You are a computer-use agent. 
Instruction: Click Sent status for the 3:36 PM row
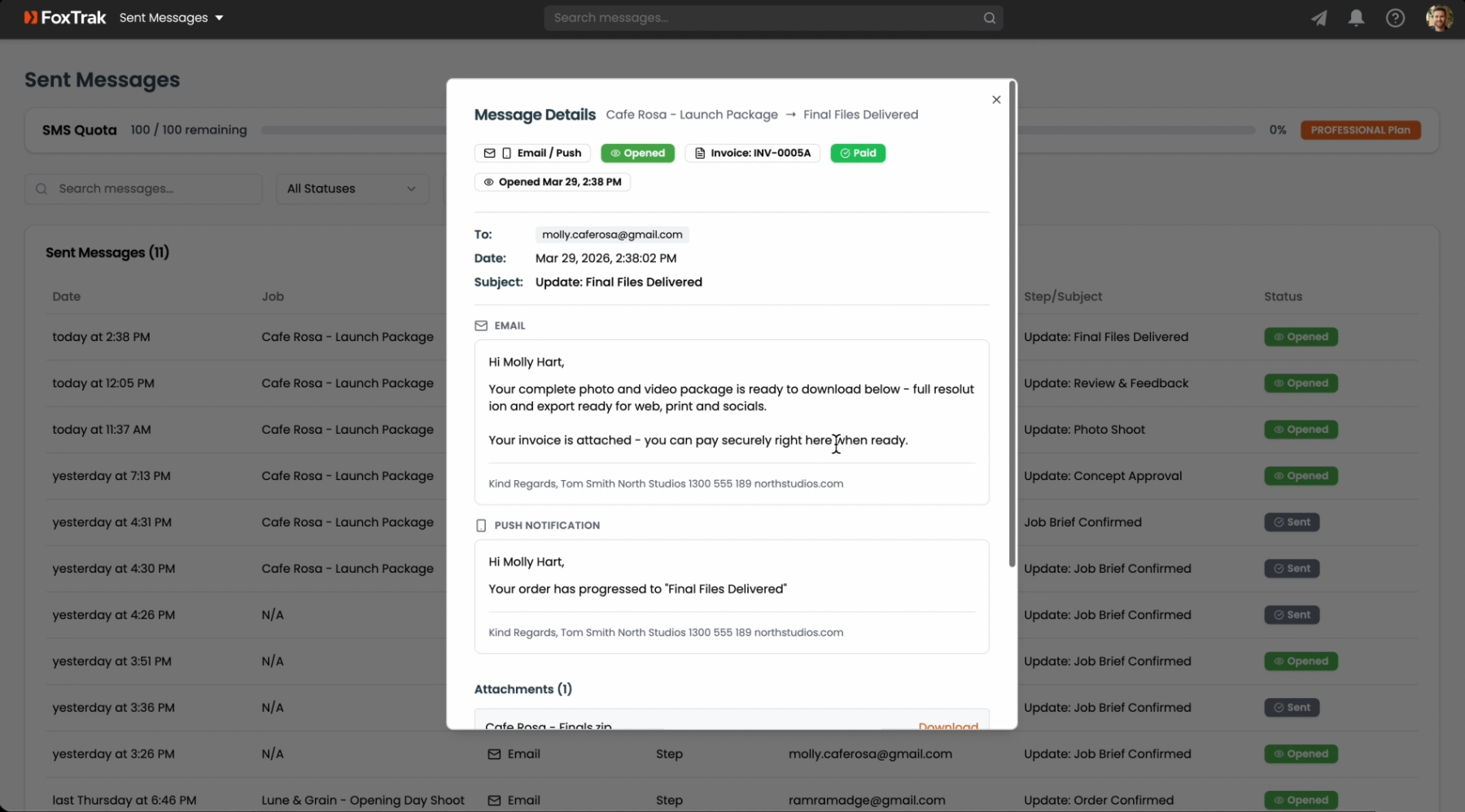[1292, 708]
